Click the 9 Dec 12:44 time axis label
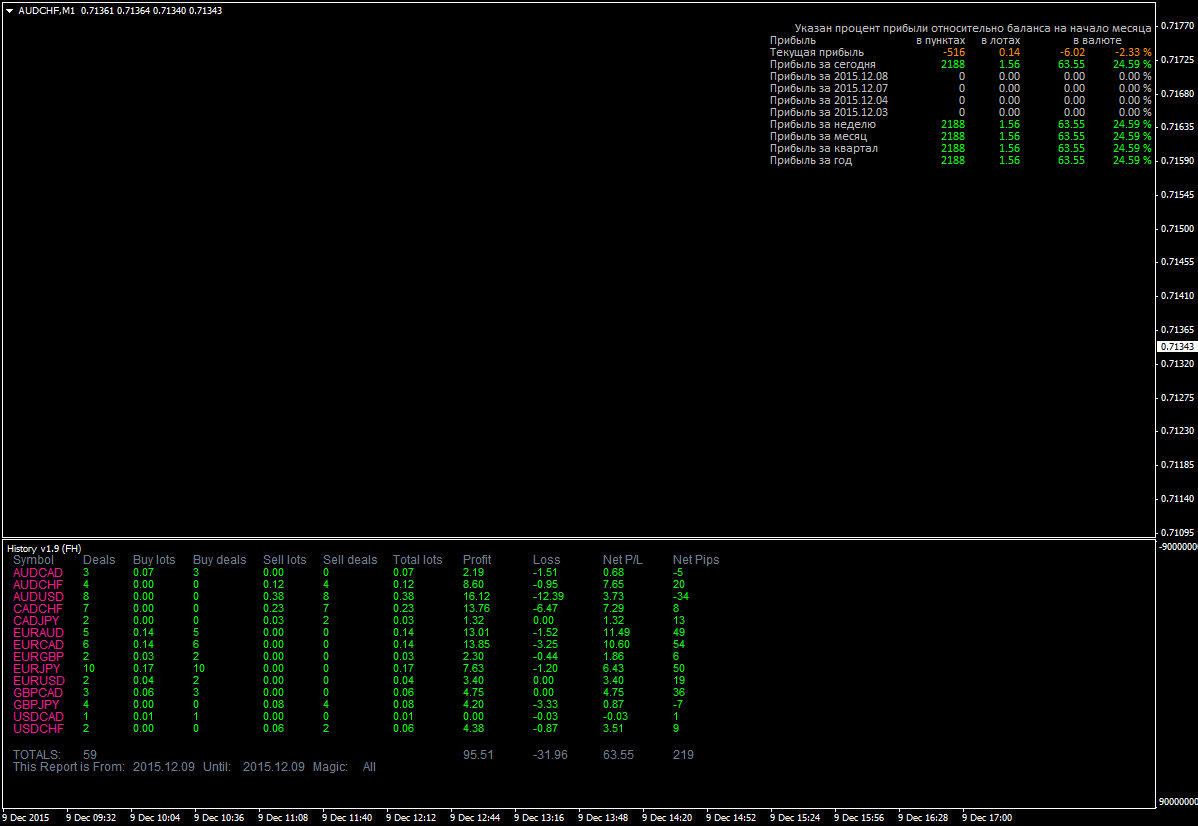Image resolution: width=1198 pixels, height=826 pixels. tap(475, 818)
